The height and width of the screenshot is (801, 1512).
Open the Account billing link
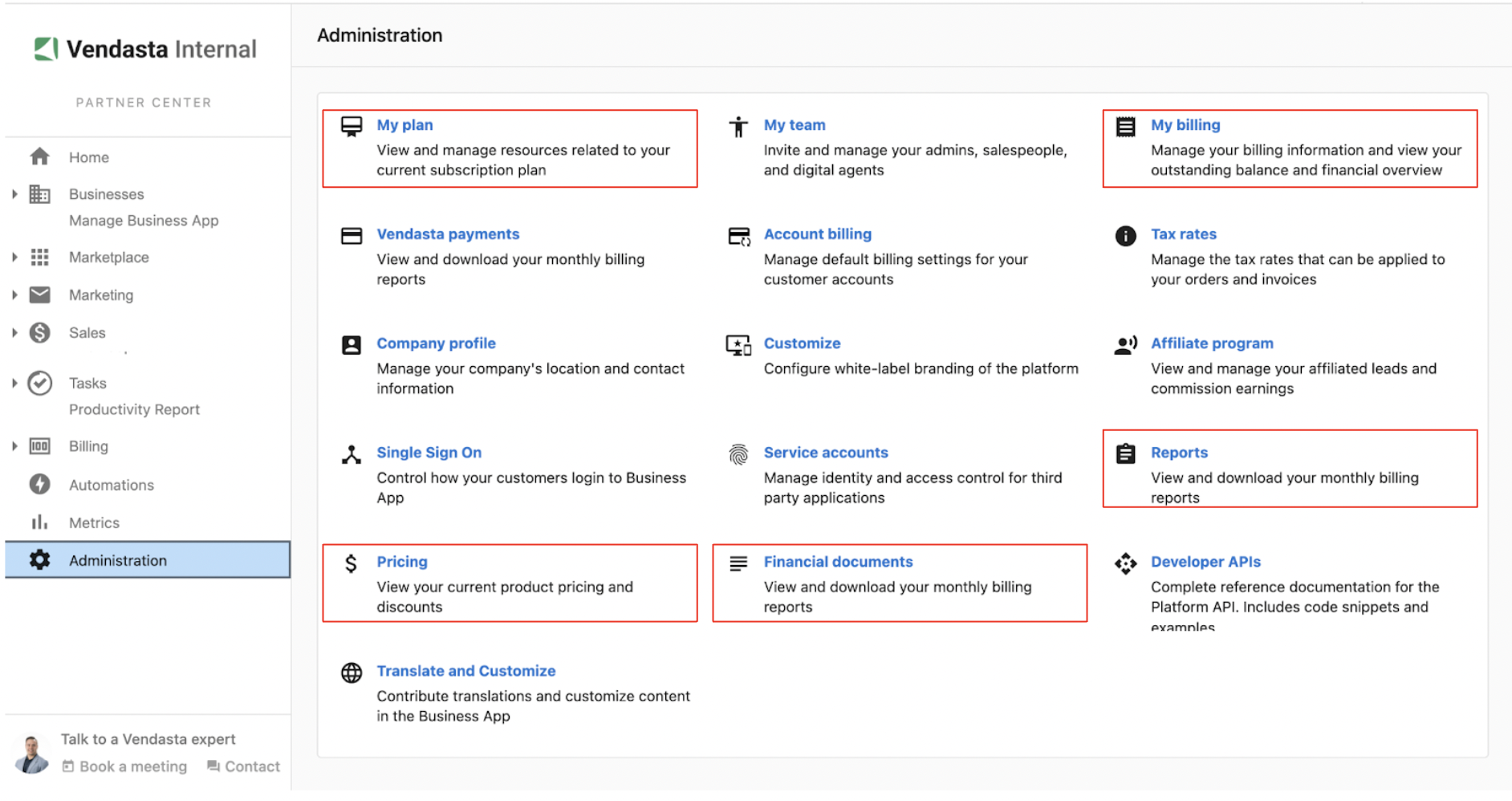[817, 234]
